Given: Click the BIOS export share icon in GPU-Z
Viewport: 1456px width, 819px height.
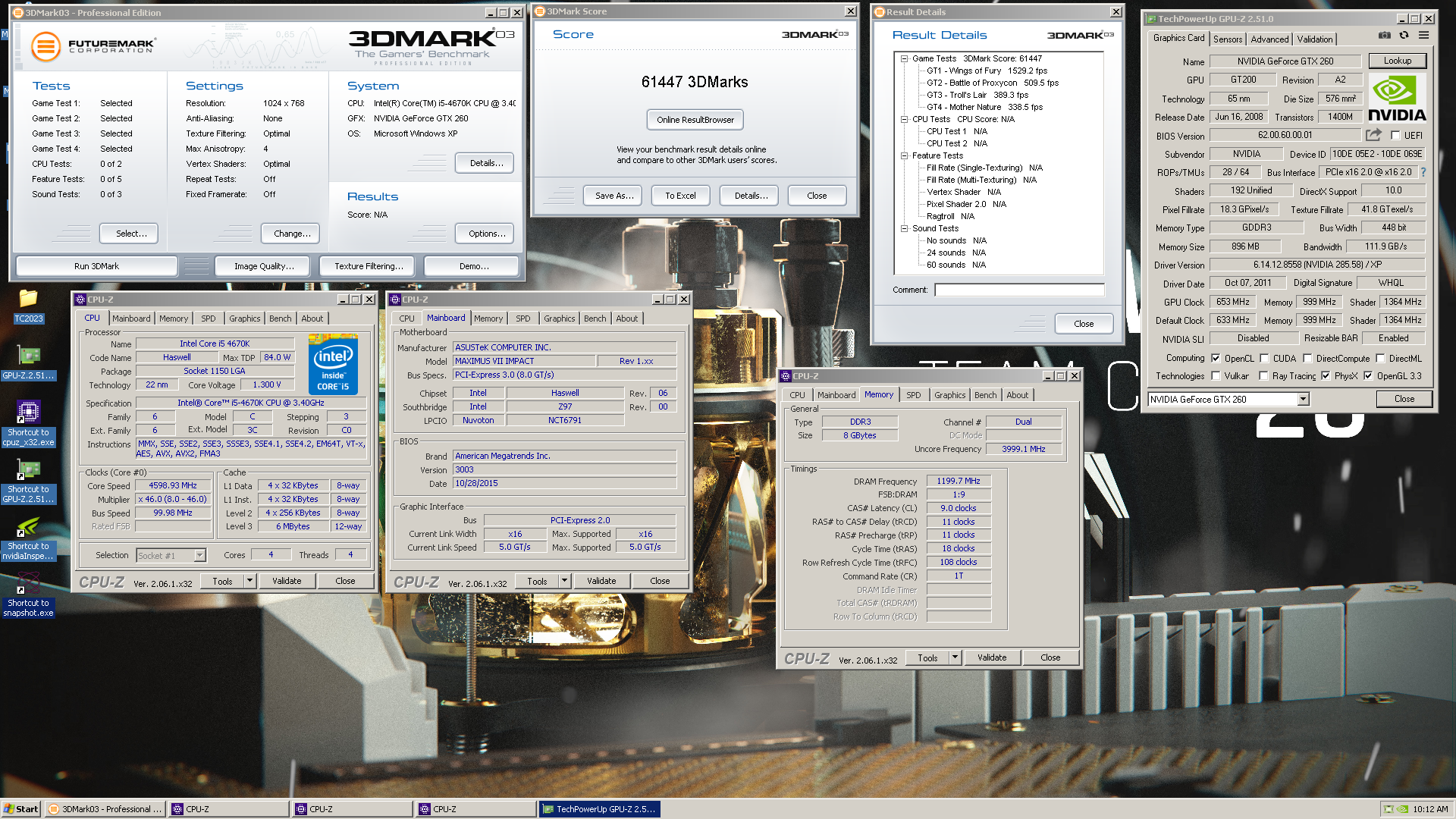Looking at the screenshot, I should pyautogui.click(x=1373, y=135).
